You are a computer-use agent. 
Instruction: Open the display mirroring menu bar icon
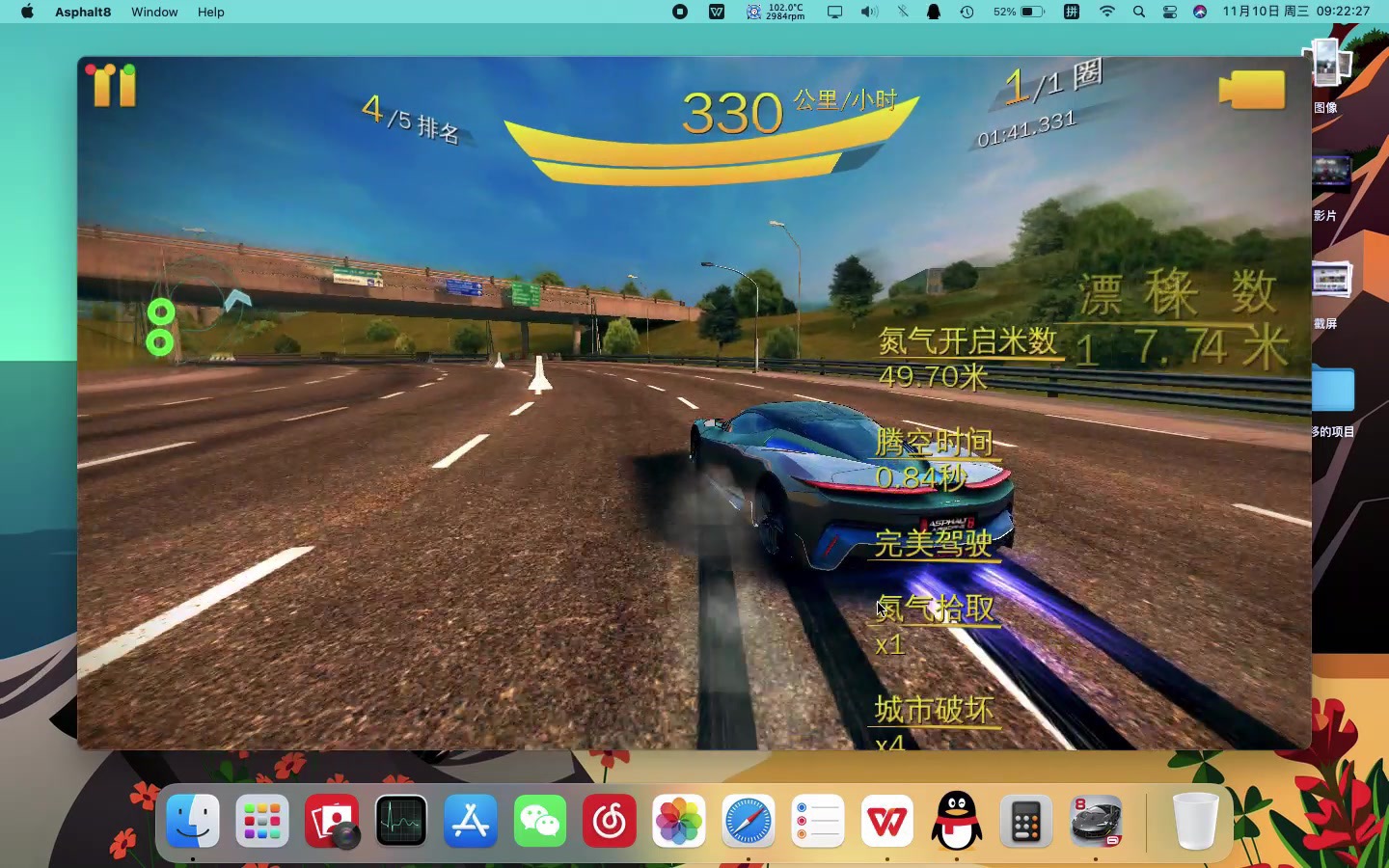tap(835, 12)
